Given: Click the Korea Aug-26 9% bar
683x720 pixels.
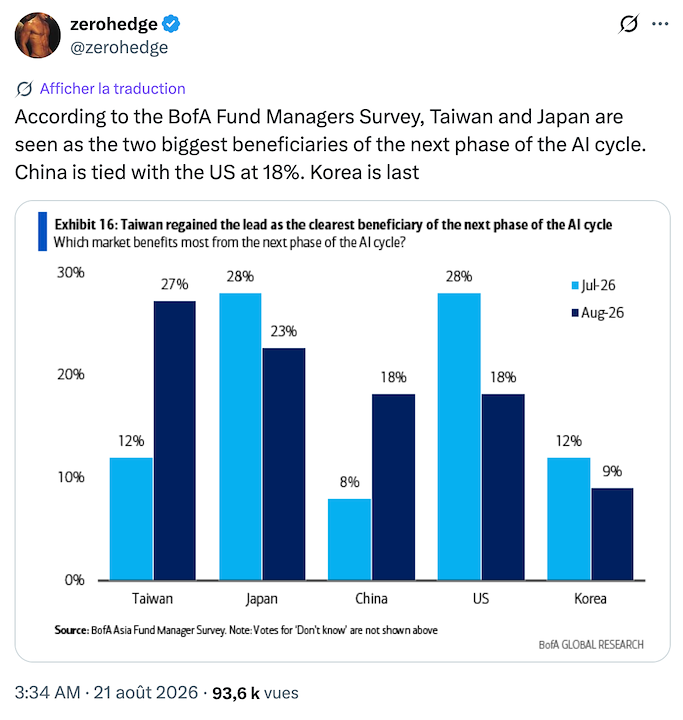Looking at the screenshot, I should pyautogui.click(x=612, y=534).
